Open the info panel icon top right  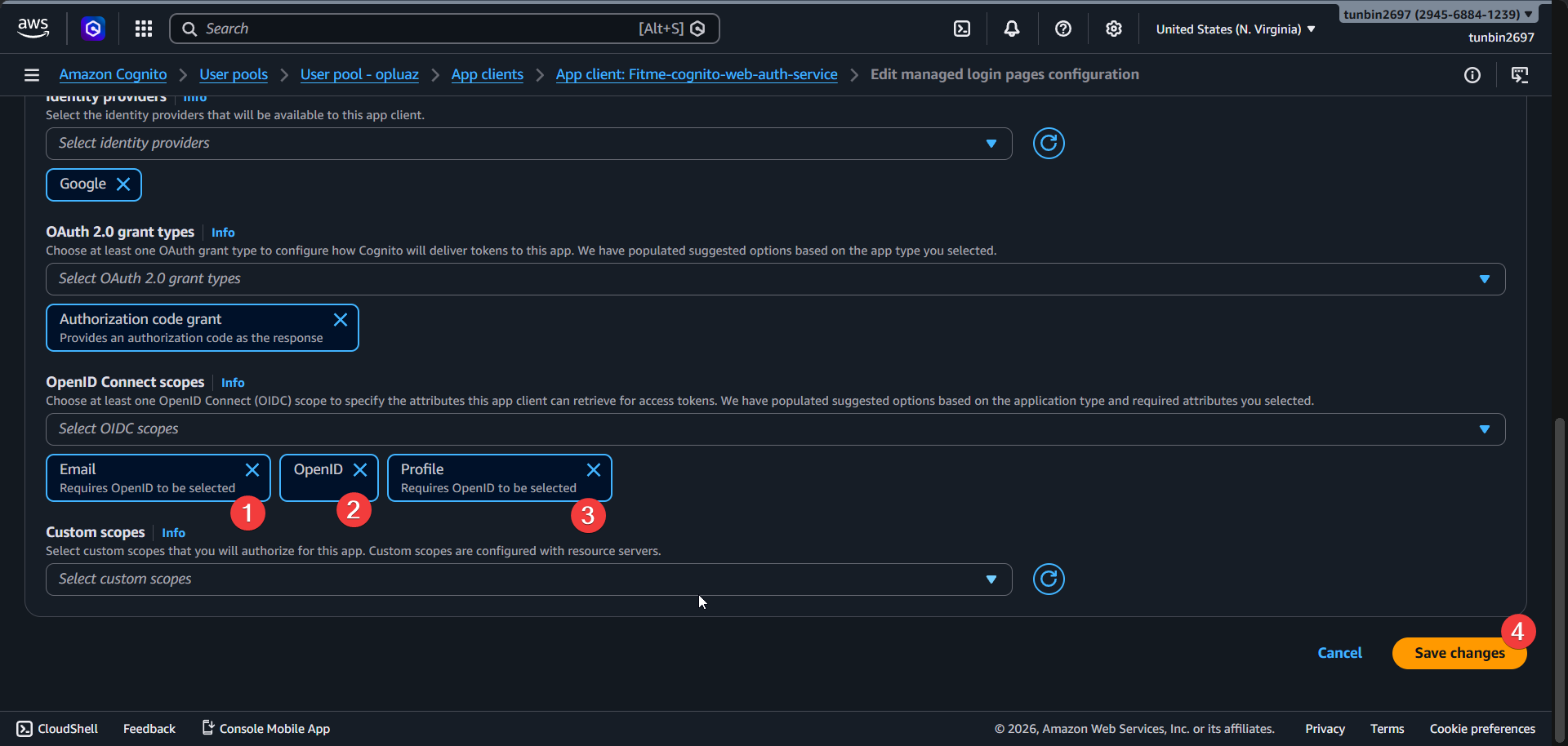tap(1473, 74)
